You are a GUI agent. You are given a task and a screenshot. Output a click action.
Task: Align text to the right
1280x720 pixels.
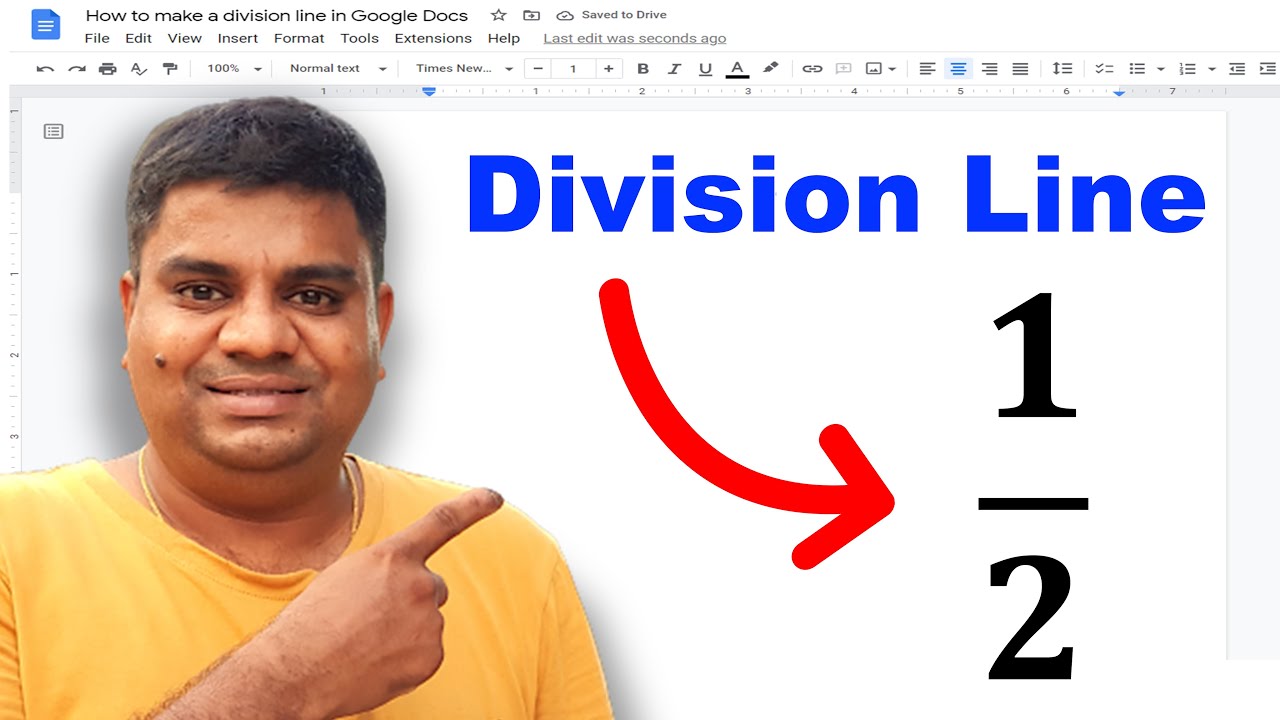990,69
